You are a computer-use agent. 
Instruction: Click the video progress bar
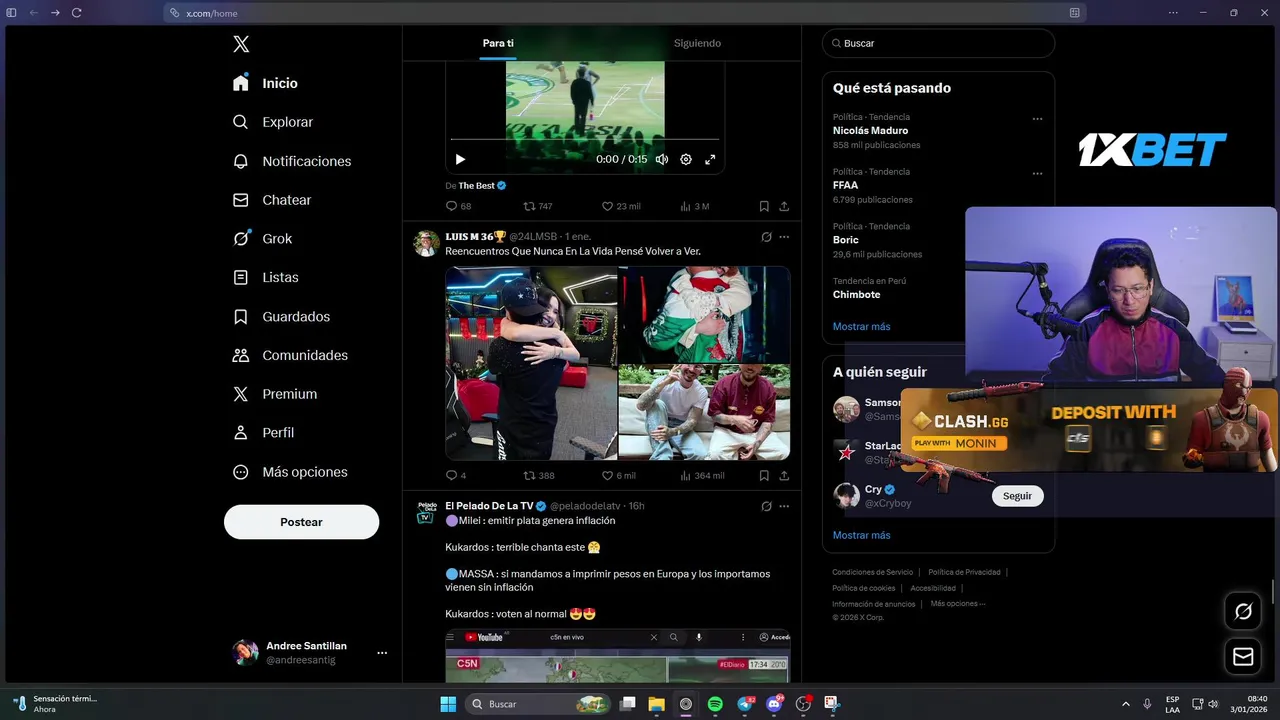(x=585, y=139)
